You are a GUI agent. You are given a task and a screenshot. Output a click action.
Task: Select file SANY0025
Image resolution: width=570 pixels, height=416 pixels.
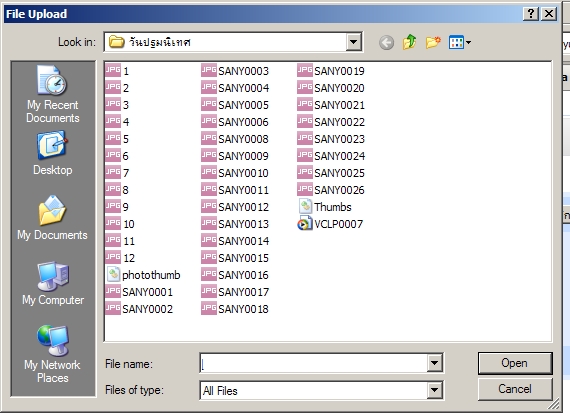pos(331,173)
